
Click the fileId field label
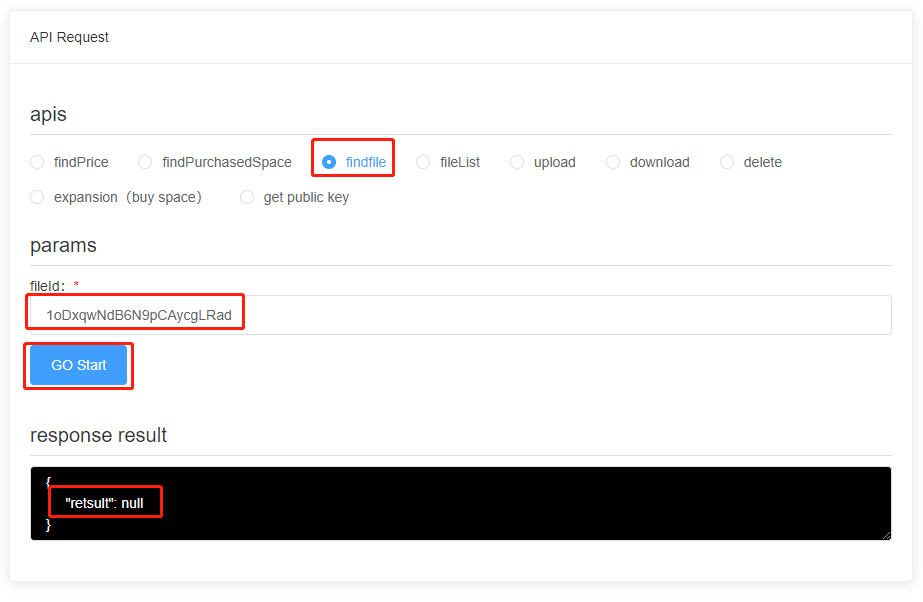[x=48, y=286]
